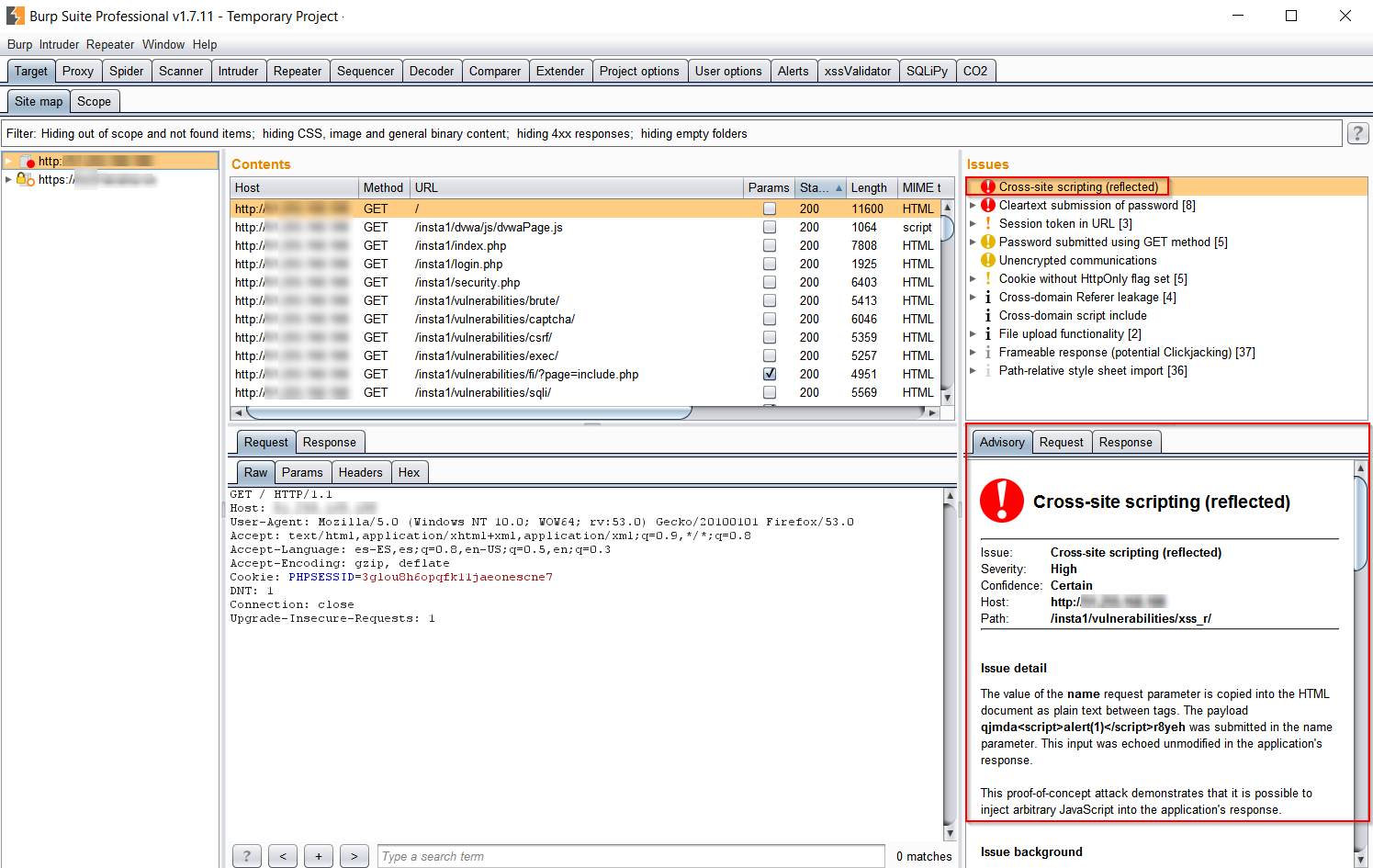This screenshot has width=1373, height=868.
Task: Expand the https host tree node
Action: tap(9, 179)
